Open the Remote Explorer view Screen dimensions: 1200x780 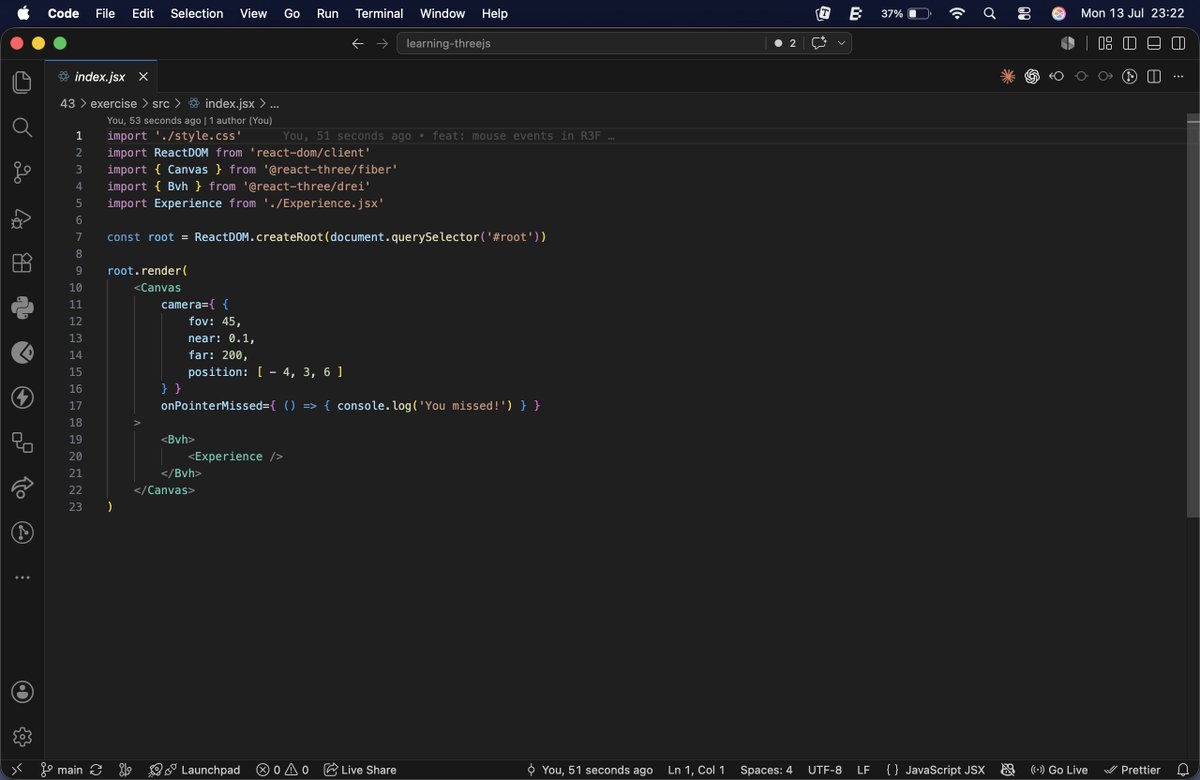click(x=22, y=443)
